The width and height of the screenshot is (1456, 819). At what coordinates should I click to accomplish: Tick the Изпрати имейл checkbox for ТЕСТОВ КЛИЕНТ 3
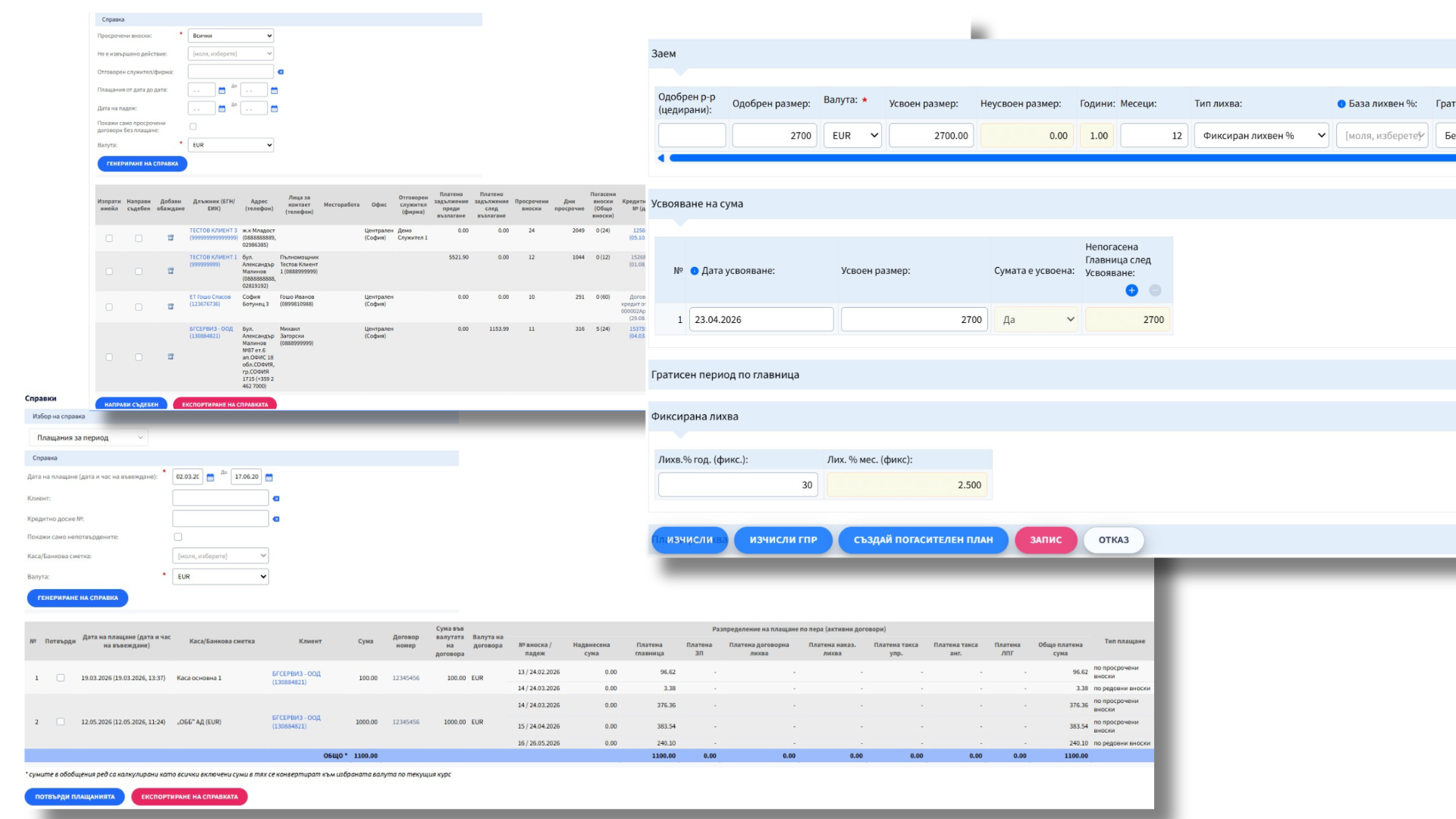pyautogui.click(x=109, y=238)
